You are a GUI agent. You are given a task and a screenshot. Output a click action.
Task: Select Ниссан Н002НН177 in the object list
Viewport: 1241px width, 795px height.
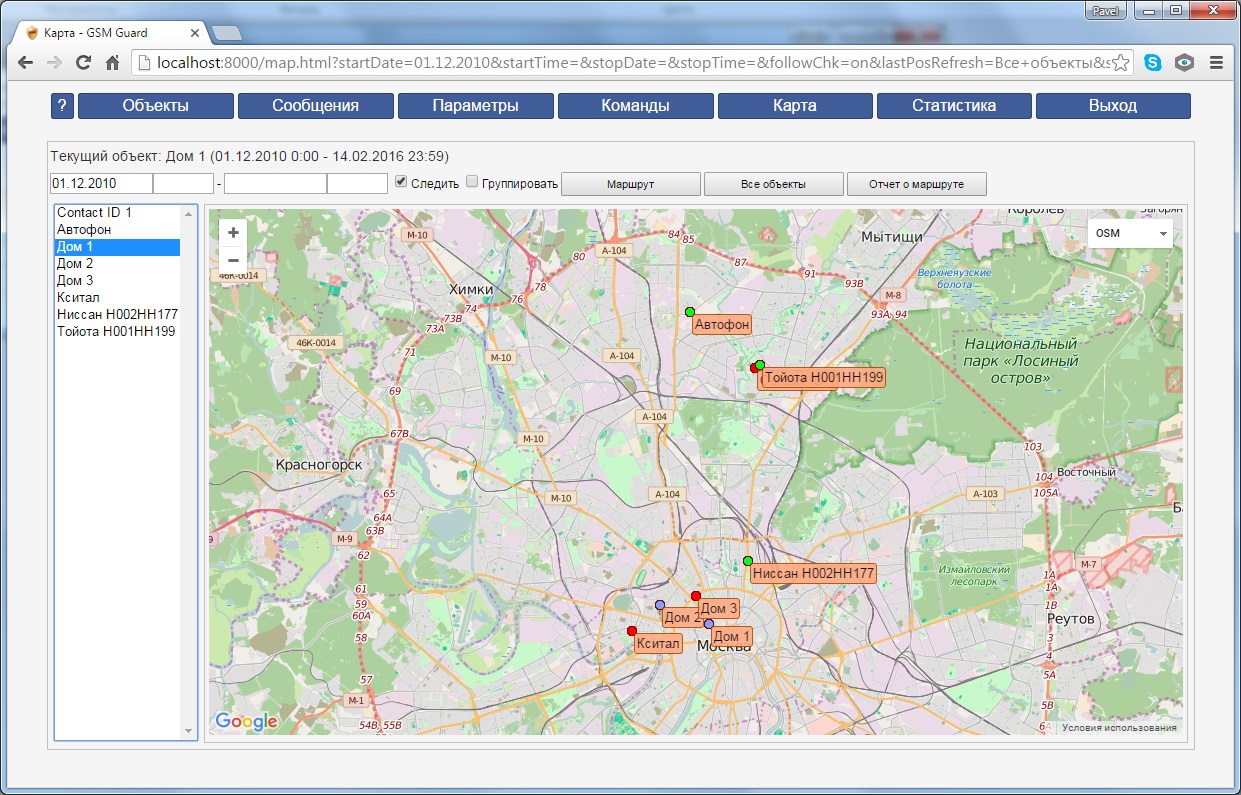118,315
